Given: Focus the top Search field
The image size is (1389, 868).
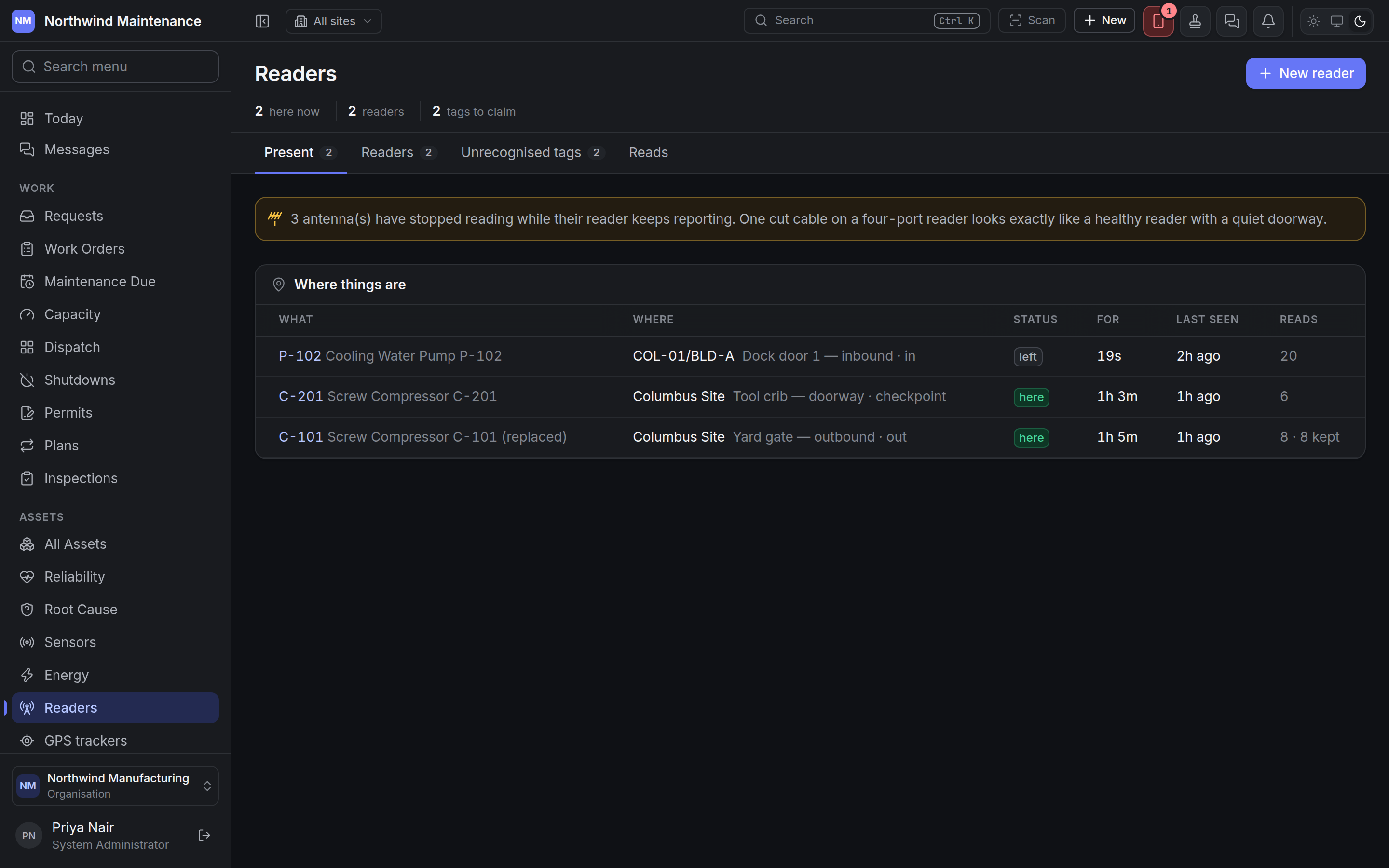Looking at the screenshot, I should (867, 21).
